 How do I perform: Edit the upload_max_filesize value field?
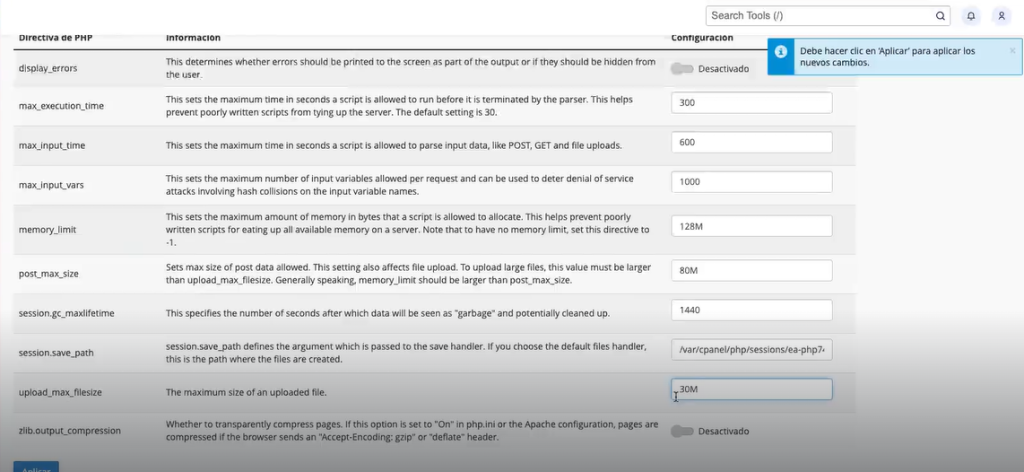(752, 389)
